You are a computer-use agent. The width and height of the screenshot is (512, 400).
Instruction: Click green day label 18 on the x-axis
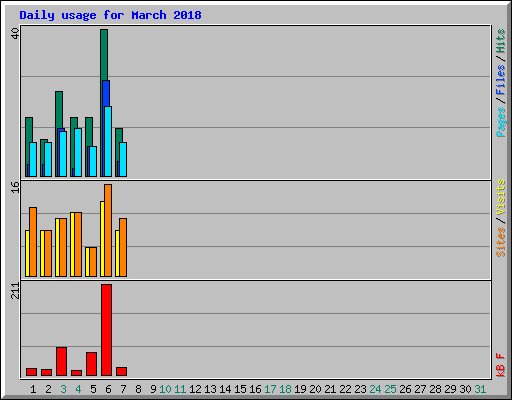(285, 389)
